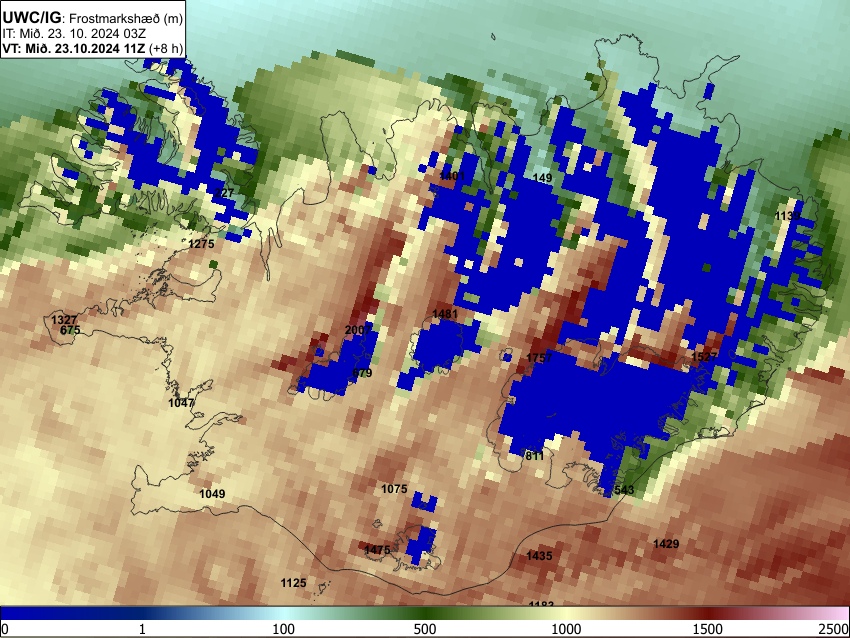This screenshot has height=638, width=850.
Task: Click the map value 675
Action: click(x=70, y=330)
